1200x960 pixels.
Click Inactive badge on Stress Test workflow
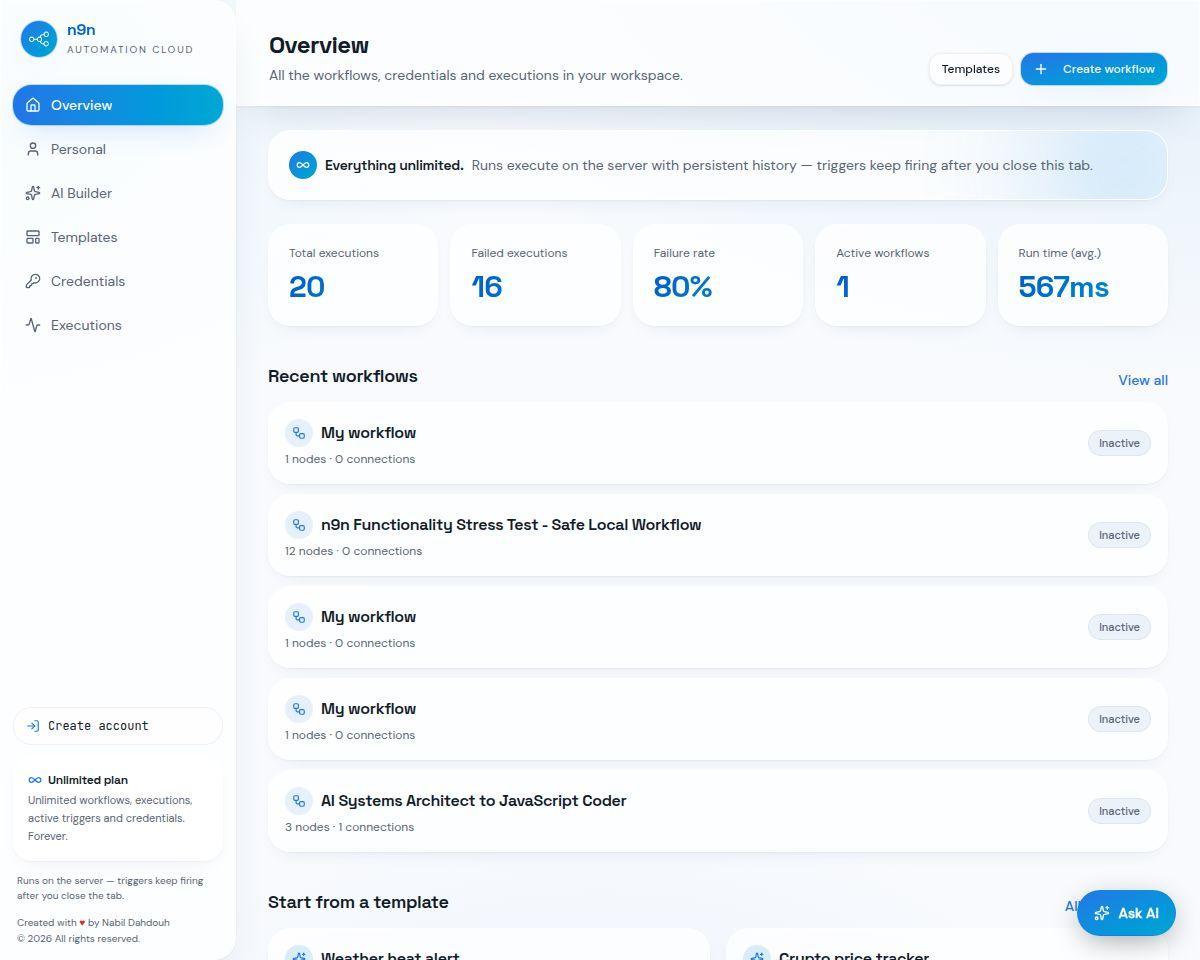pos(1119,535)
